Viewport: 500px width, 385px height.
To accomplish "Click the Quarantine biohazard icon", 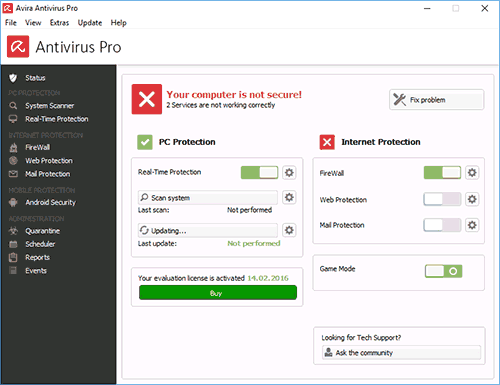I will [x=13, y=231].
